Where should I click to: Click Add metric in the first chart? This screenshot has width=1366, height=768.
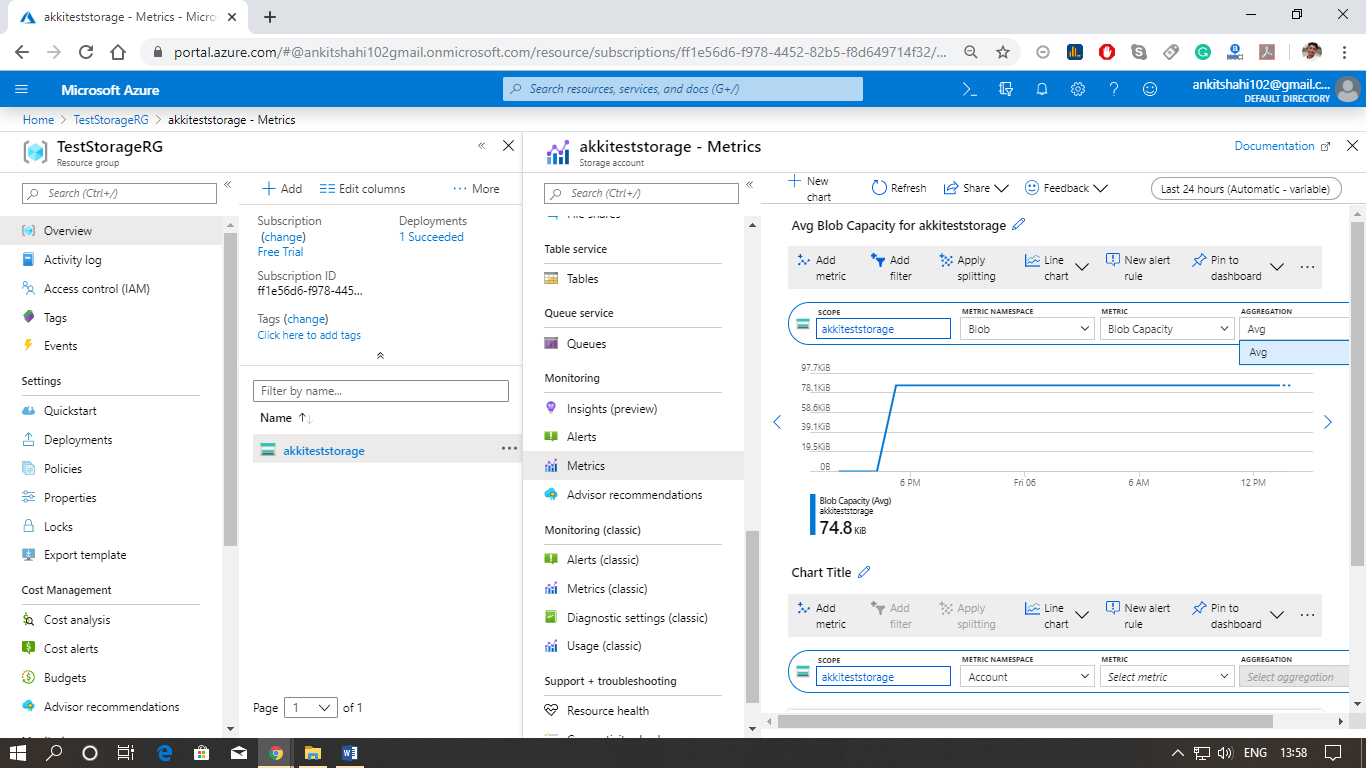(821, 268)
